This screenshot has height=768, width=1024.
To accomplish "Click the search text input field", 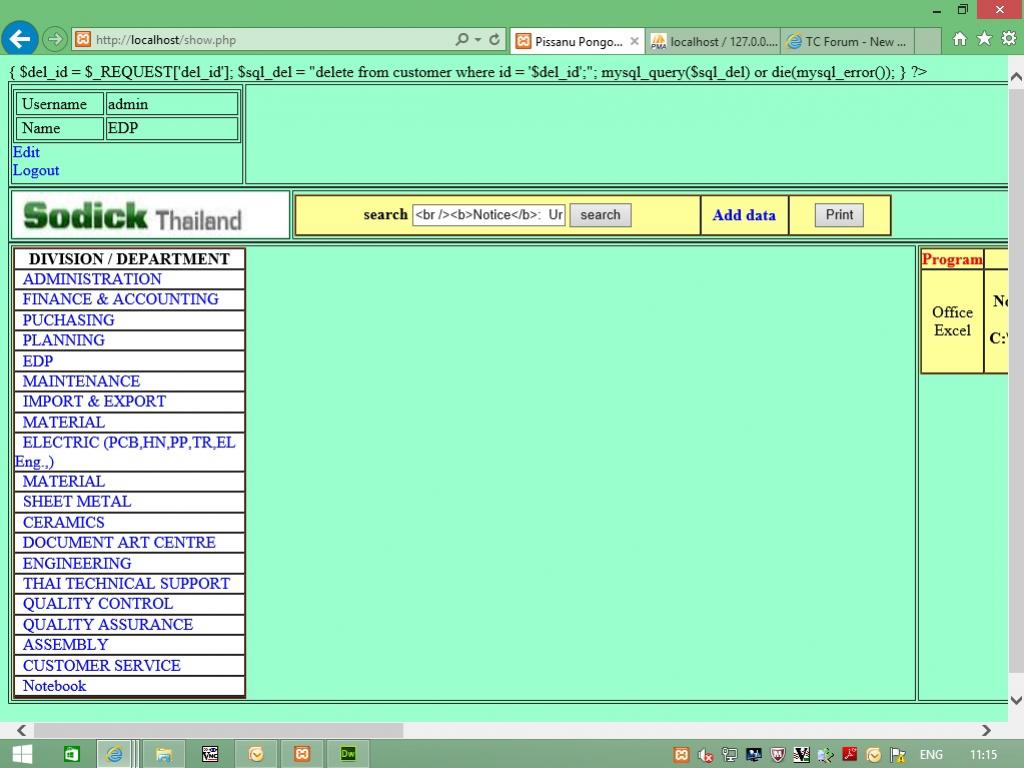I will tap(488, 215).
